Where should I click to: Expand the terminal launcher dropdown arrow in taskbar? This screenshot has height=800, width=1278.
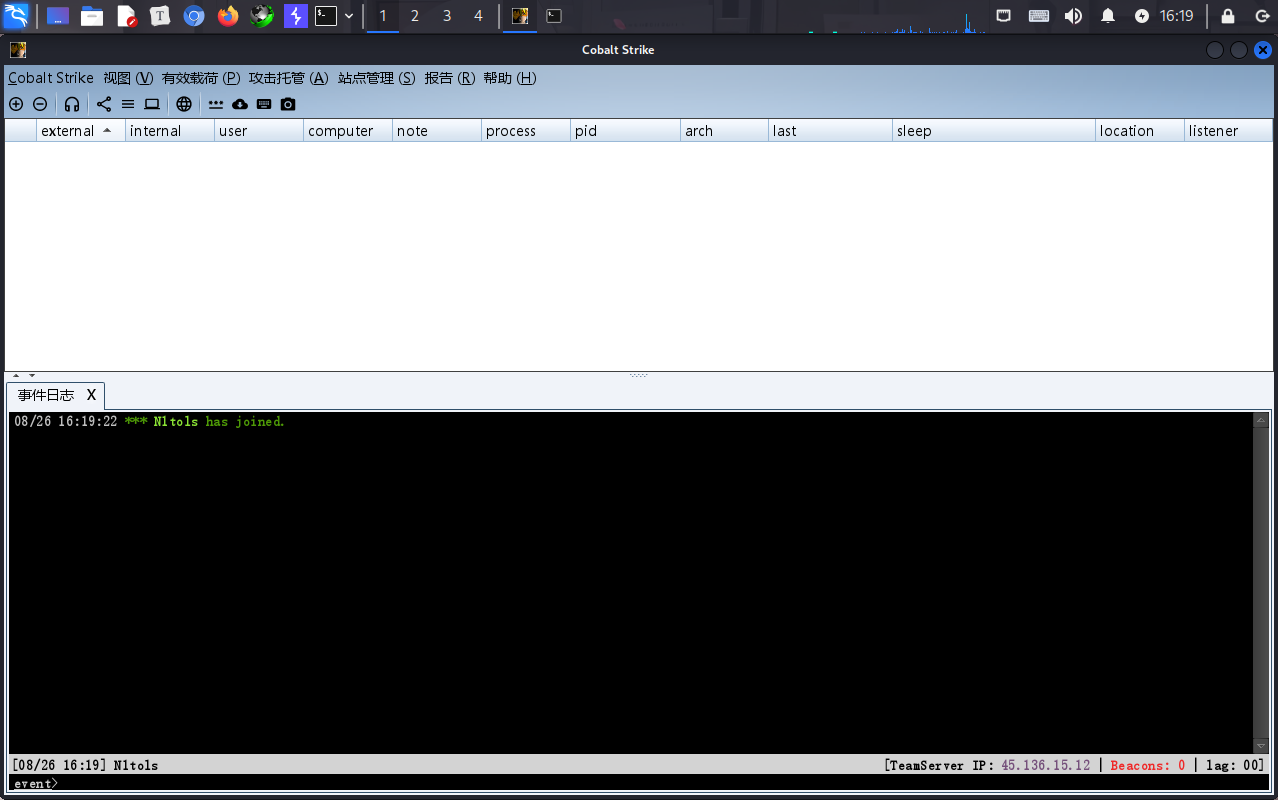(349, 16)
